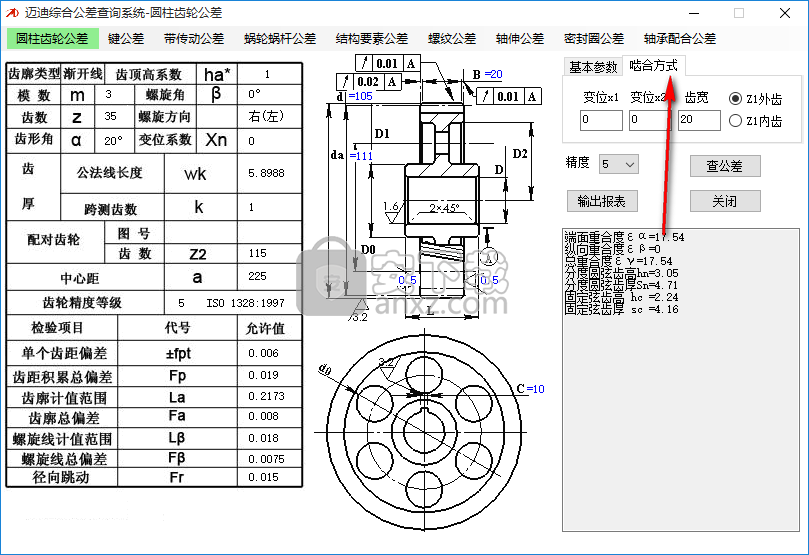This screenshot has width=809, height=555.
Task: Click the 变位x1 input field
Action: (601, 120)
